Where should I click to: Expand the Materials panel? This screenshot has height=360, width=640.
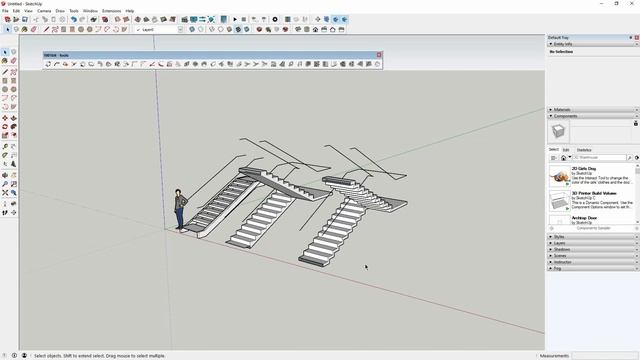pos(551,109)
